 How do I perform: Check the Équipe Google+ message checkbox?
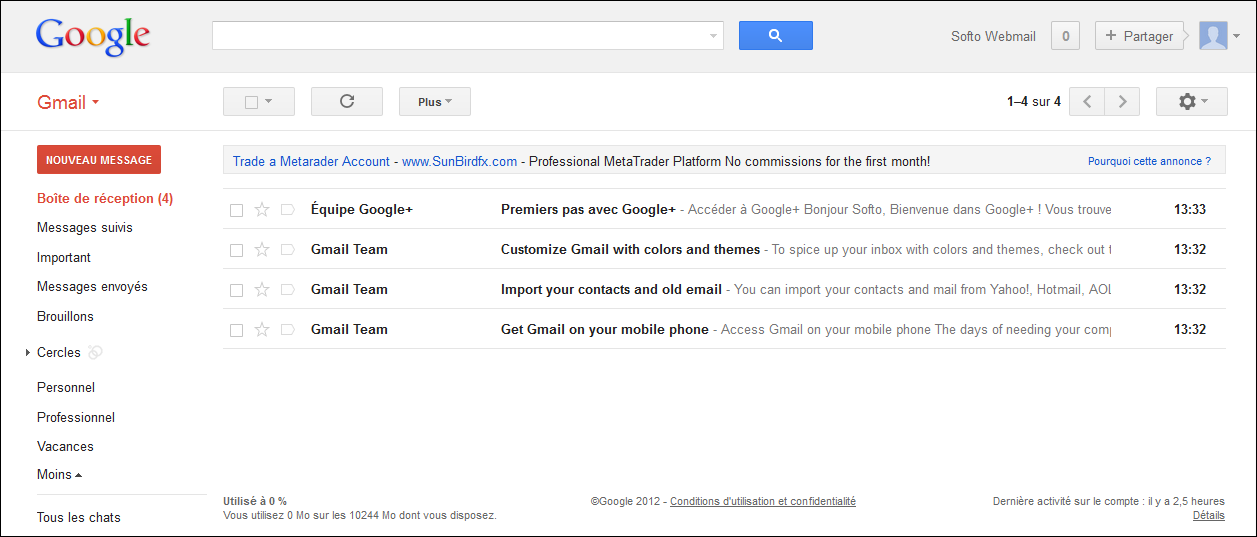[237, 210]
